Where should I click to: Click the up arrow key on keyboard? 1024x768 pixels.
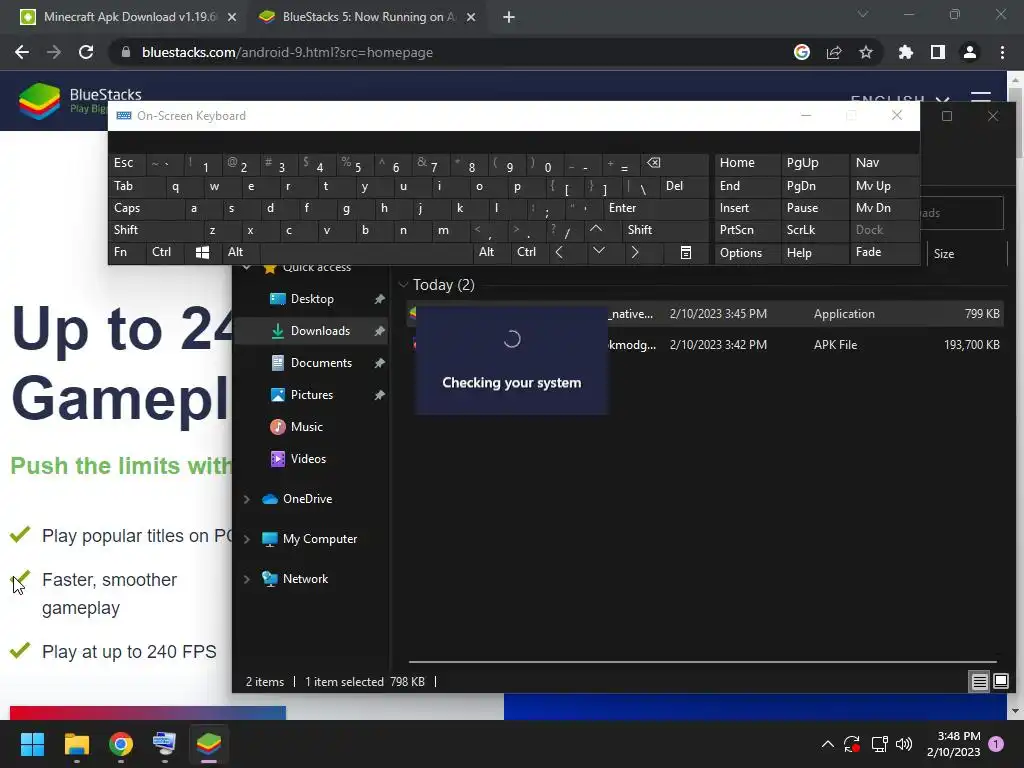click(x=596, y=230)
